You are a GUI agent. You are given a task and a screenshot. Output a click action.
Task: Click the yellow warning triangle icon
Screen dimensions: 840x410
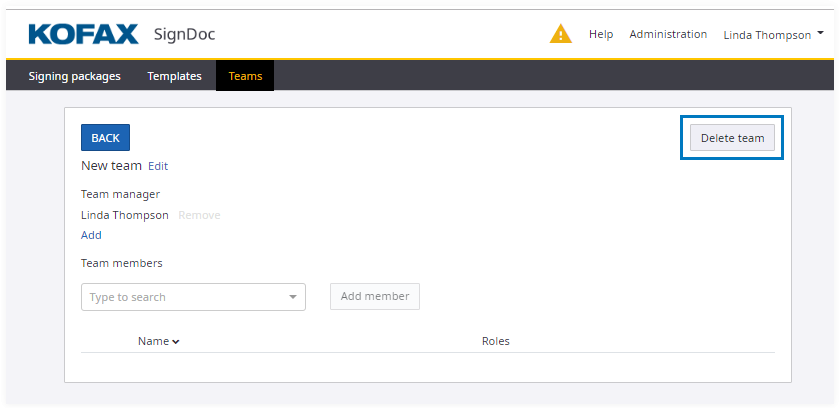pos(561,34)
